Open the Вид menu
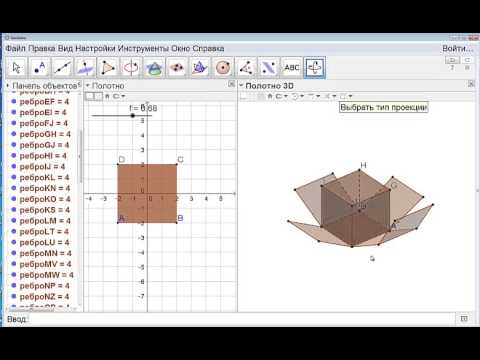This screenshot has width=480, height=360. (65, 49)
